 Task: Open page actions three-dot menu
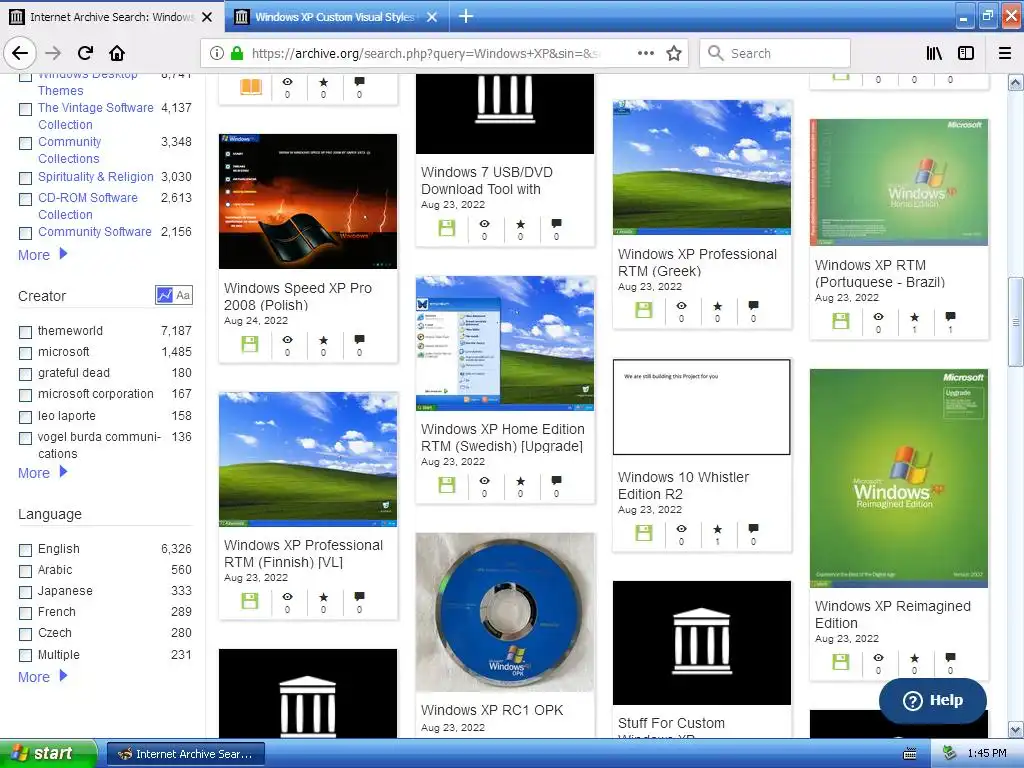tap(646, 54)
